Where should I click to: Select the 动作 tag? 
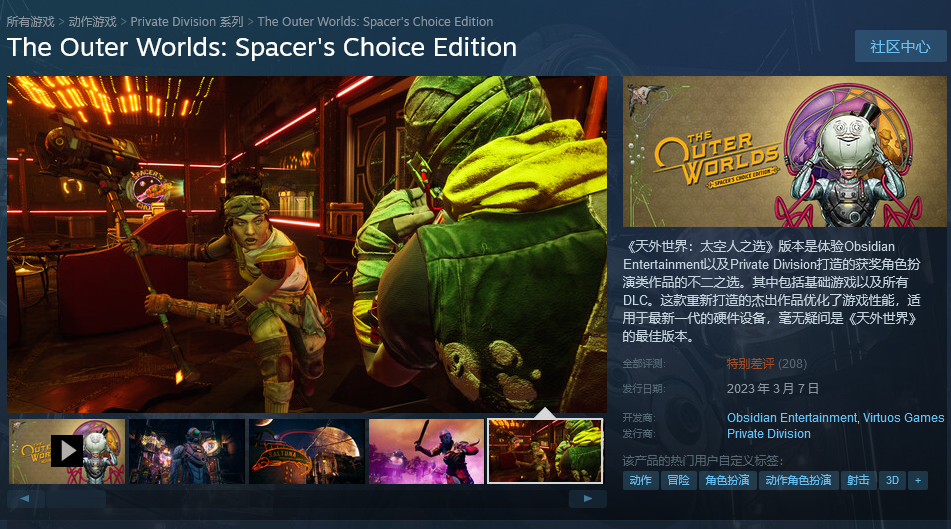(640, 480)
